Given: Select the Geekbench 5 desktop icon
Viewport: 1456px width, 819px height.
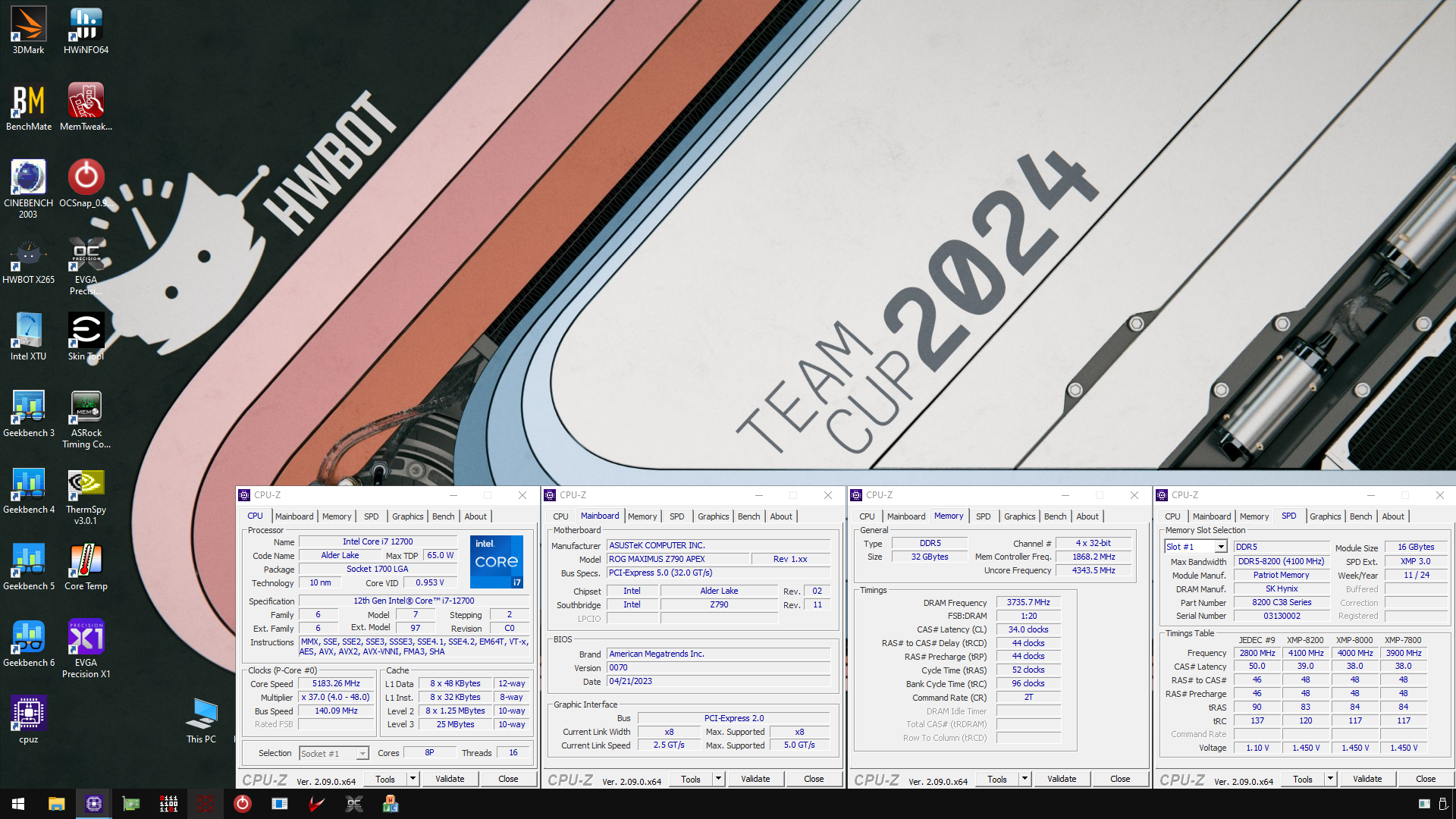Looking at the screenshot, I should click(28, 566).
